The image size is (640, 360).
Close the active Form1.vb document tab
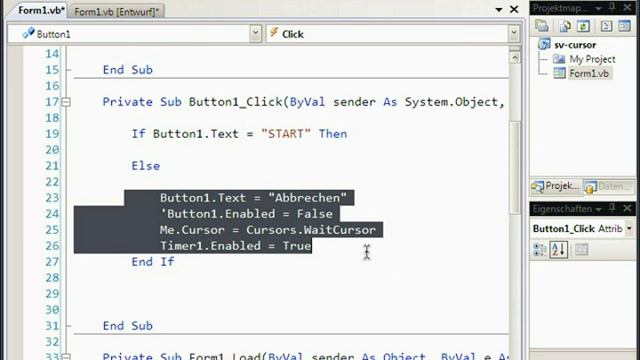pyautogui.click(x=514, y=9)
